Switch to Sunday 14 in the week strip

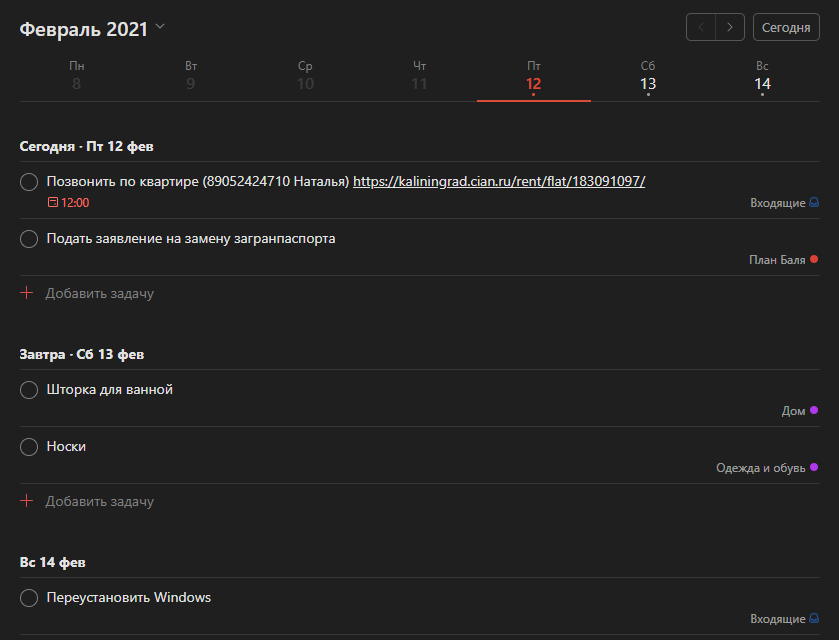pyautogui.click(x=762, y=77)
